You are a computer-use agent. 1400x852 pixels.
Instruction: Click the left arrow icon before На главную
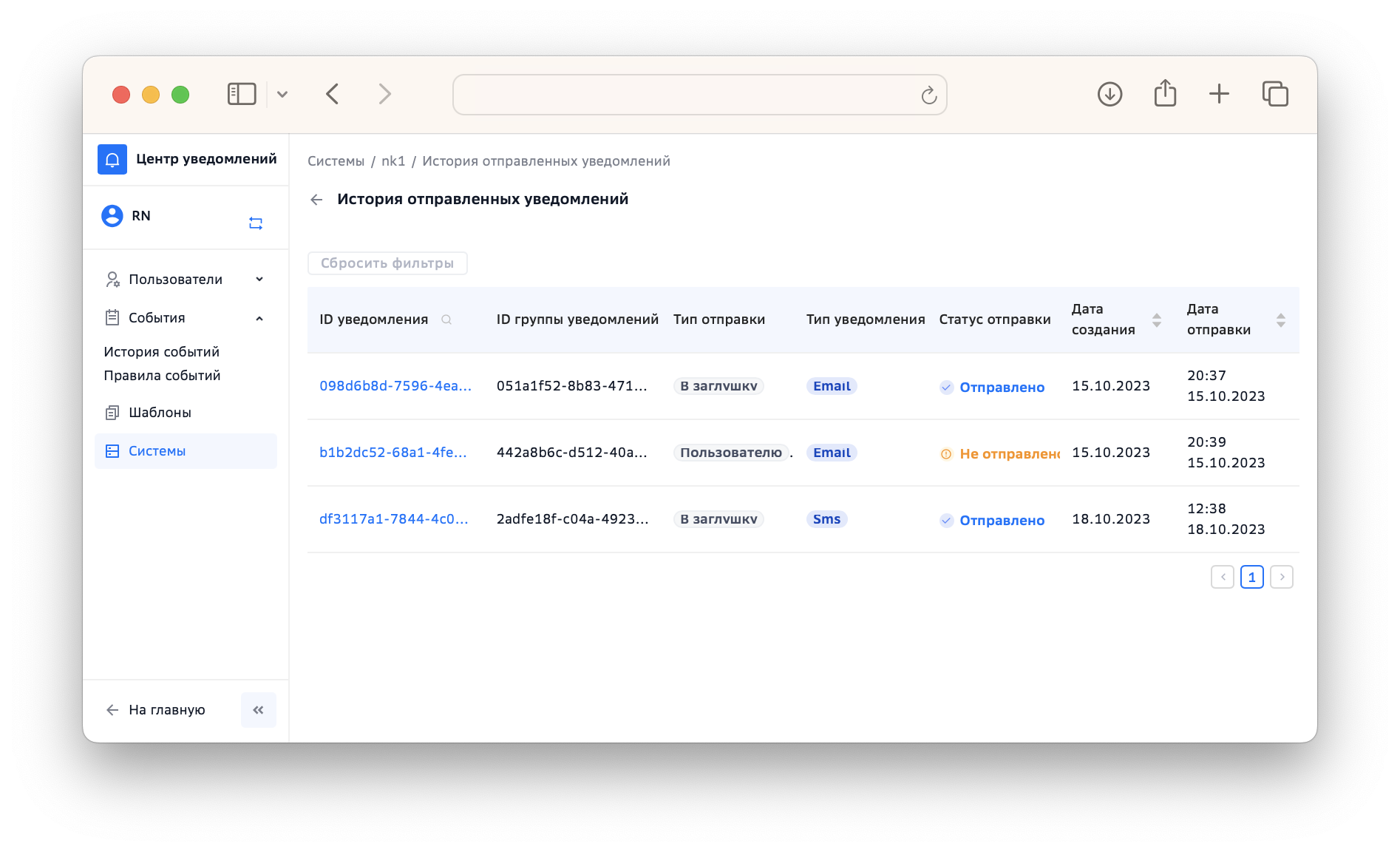tap(112, 710)
